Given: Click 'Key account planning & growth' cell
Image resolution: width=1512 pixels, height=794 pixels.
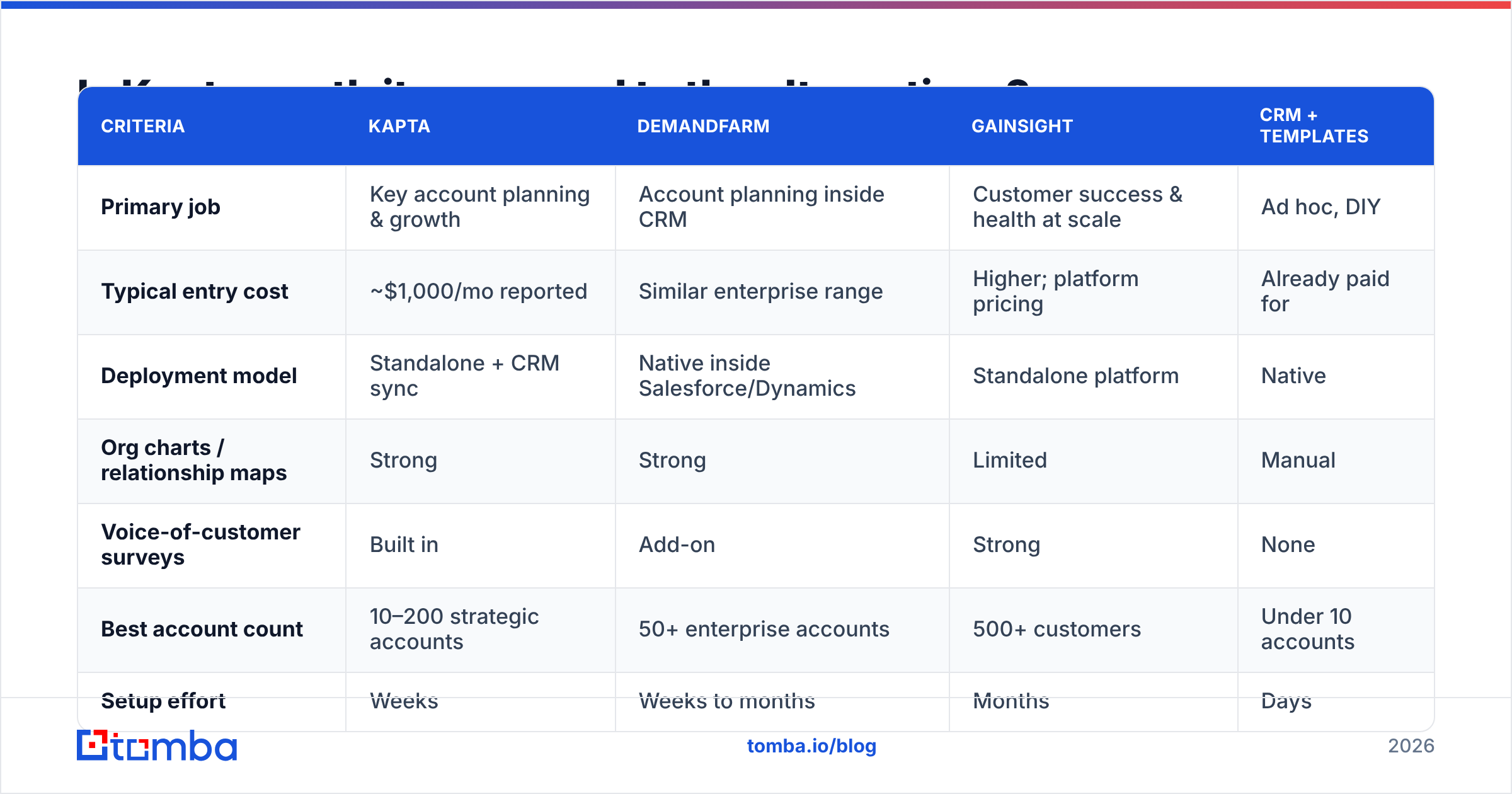Looking at the screenshot, I should [480, 207].
